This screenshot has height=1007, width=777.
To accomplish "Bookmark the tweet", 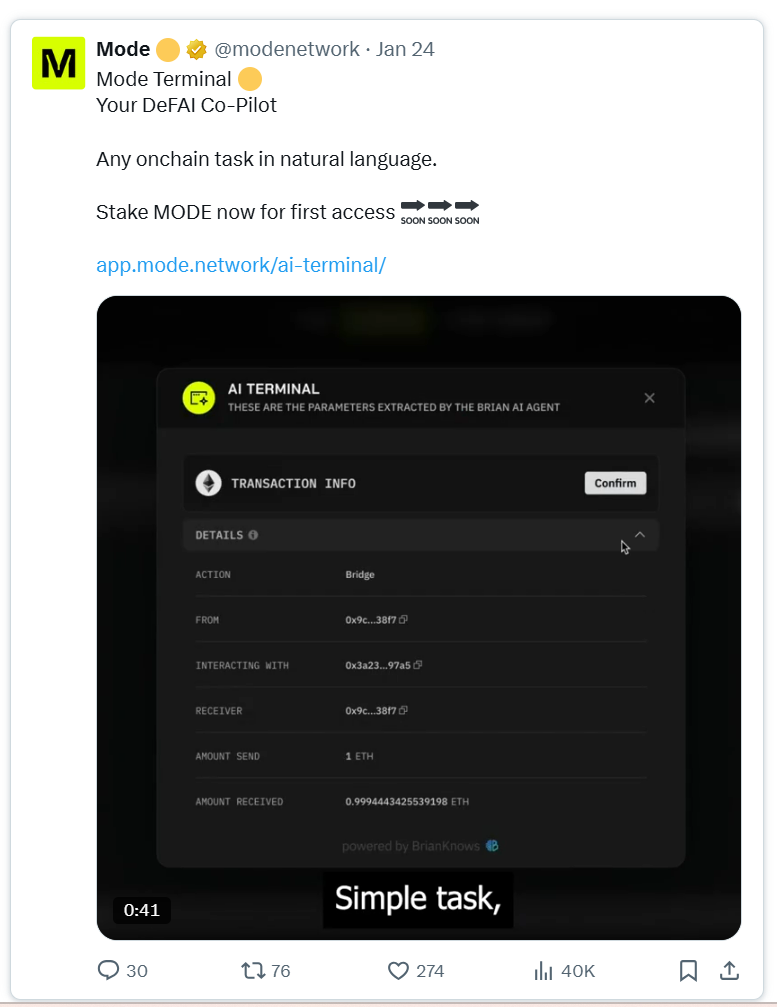I will click(x=688, y=970).
